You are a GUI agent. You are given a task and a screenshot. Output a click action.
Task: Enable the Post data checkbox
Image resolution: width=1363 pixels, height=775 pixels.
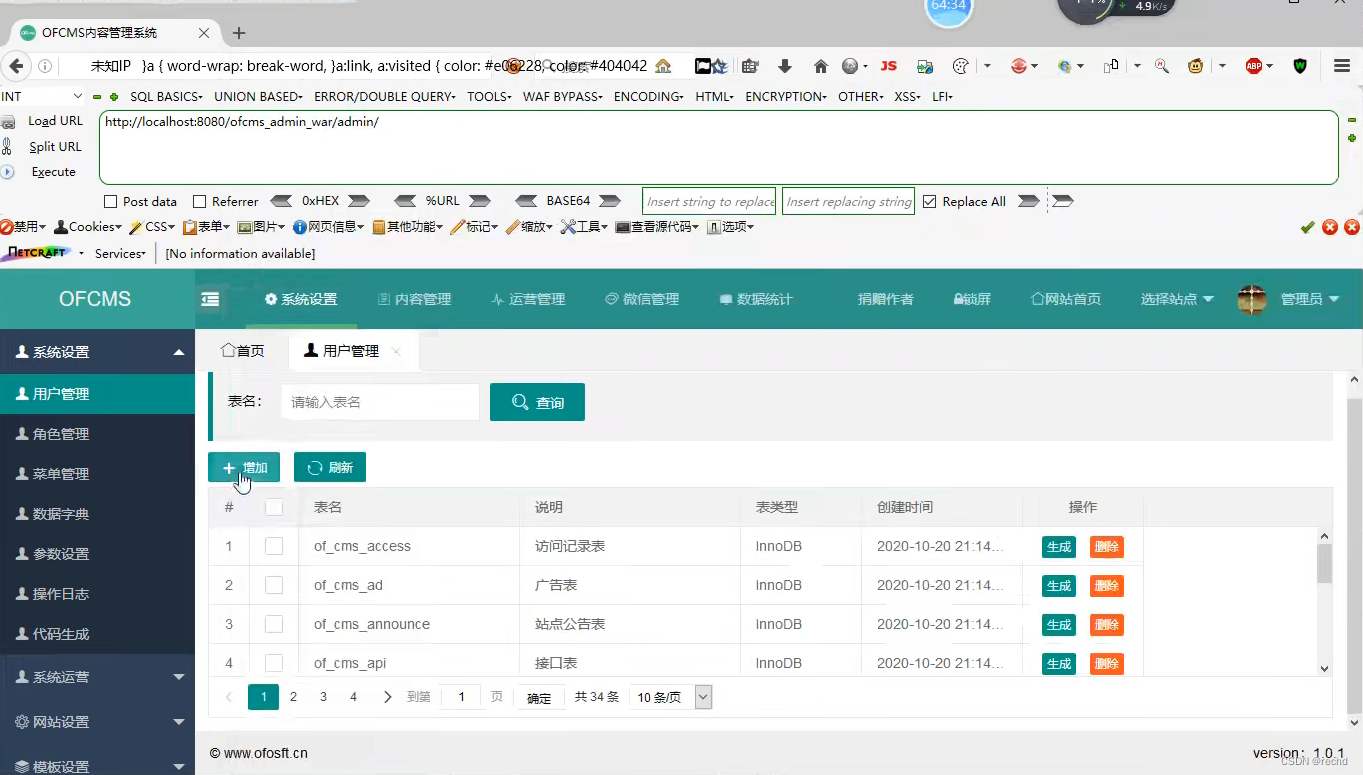(x=111, y=201)
